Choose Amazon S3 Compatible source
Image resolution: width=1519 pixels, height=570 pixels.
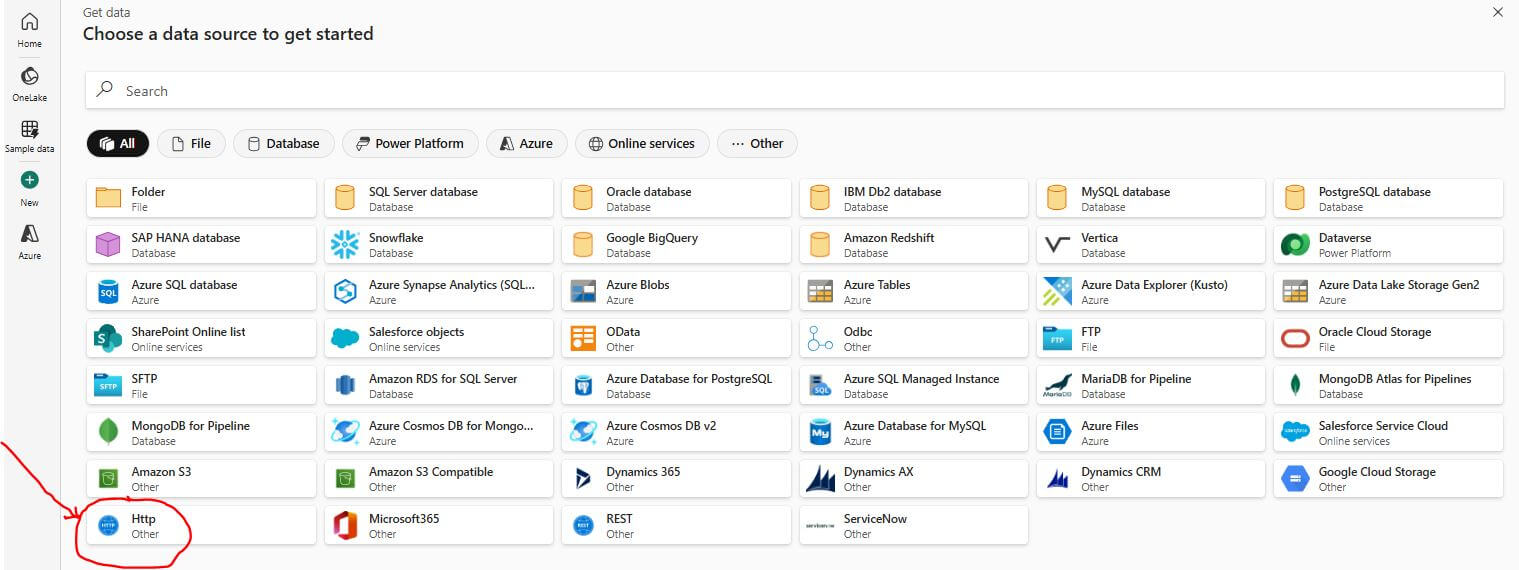[x=440, y=479]
